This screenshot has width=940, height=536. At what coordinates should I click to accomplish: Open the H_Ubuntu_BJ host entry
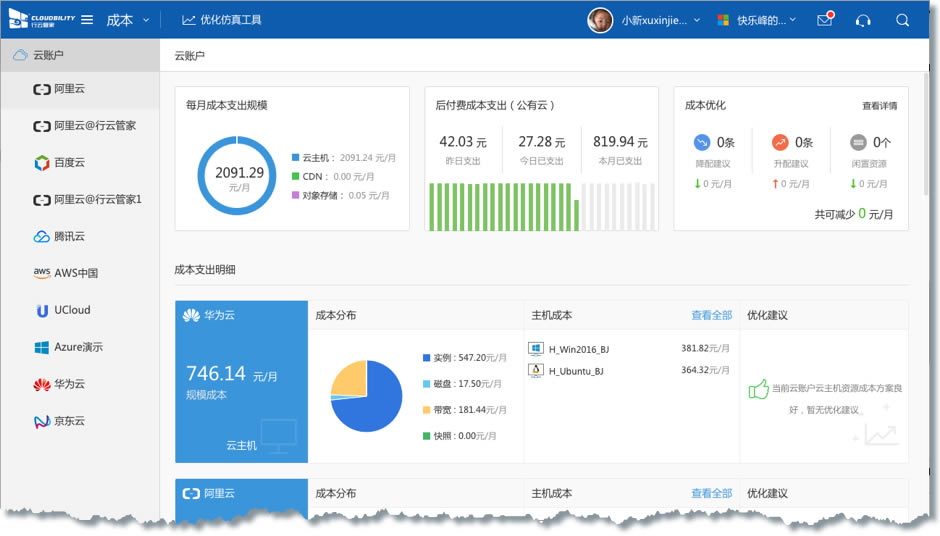[x=576, y=371]
